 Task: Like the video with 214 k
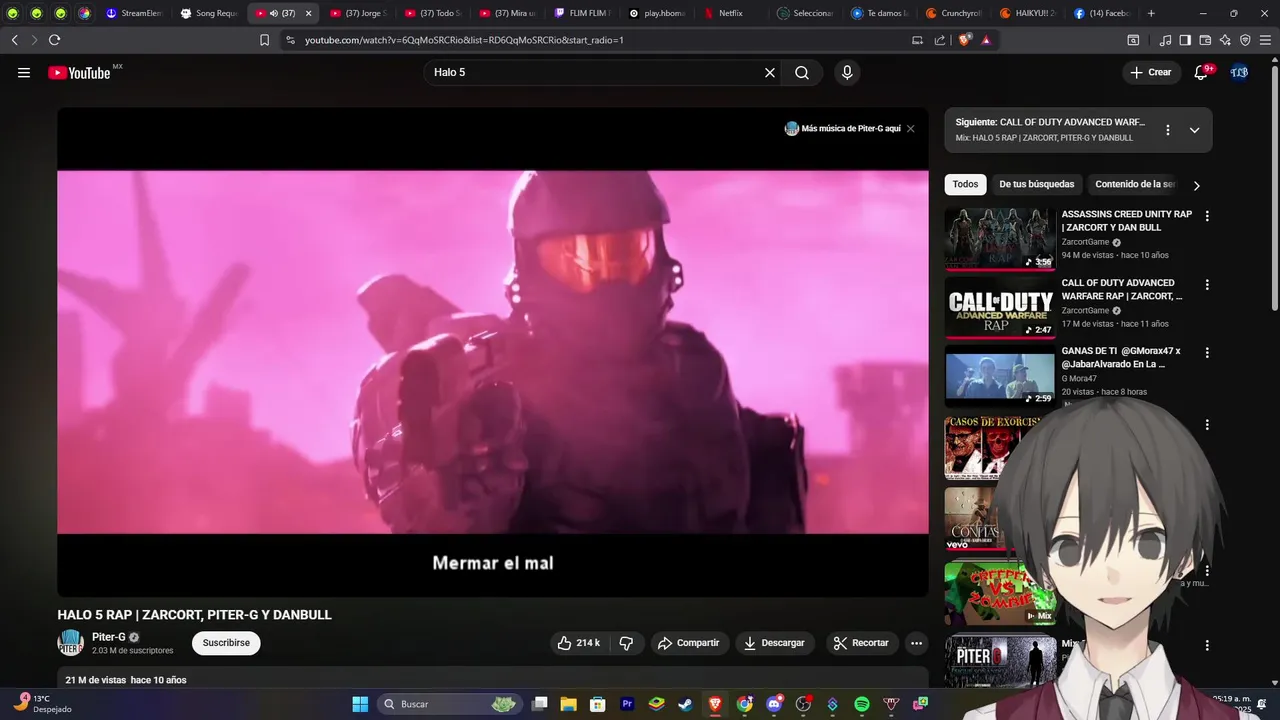(x=578, y=643)
